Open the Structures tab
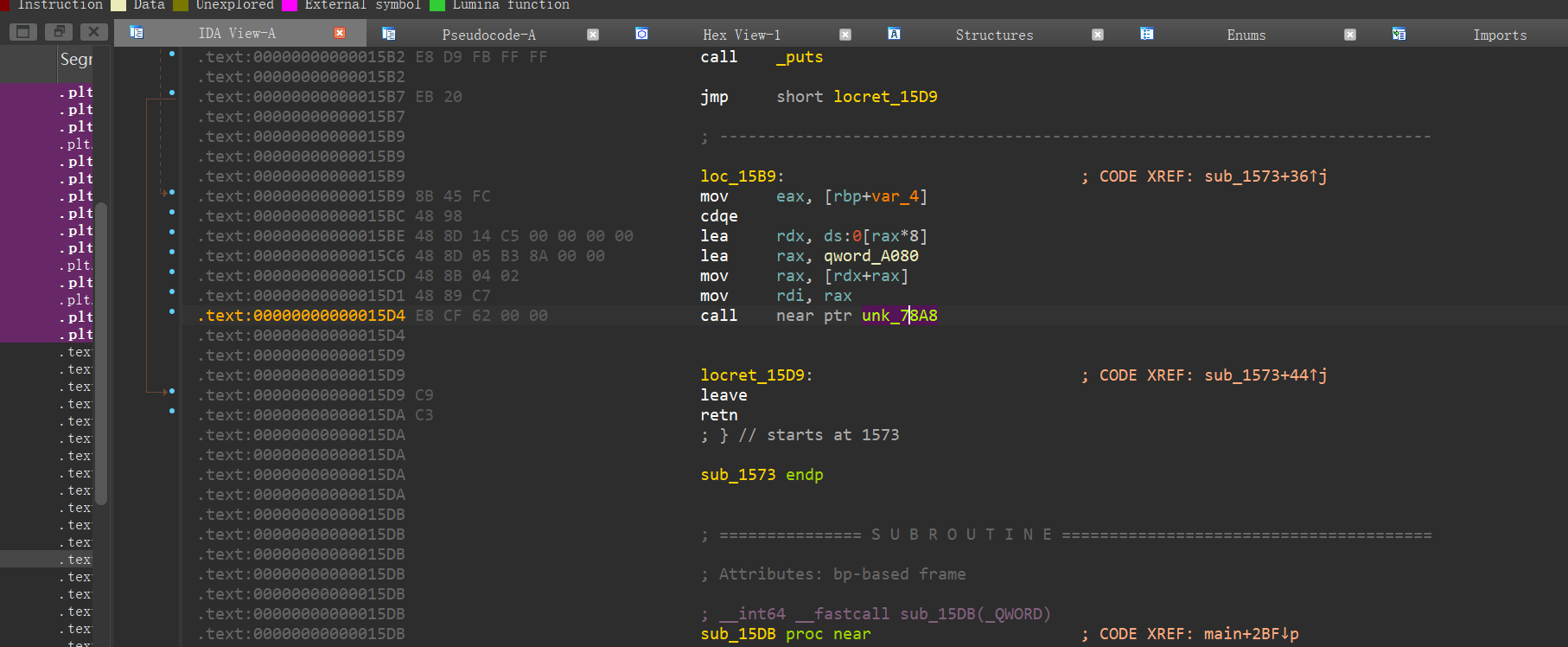This screenshot has height=647, width=1568. click(x=994, y=35)
